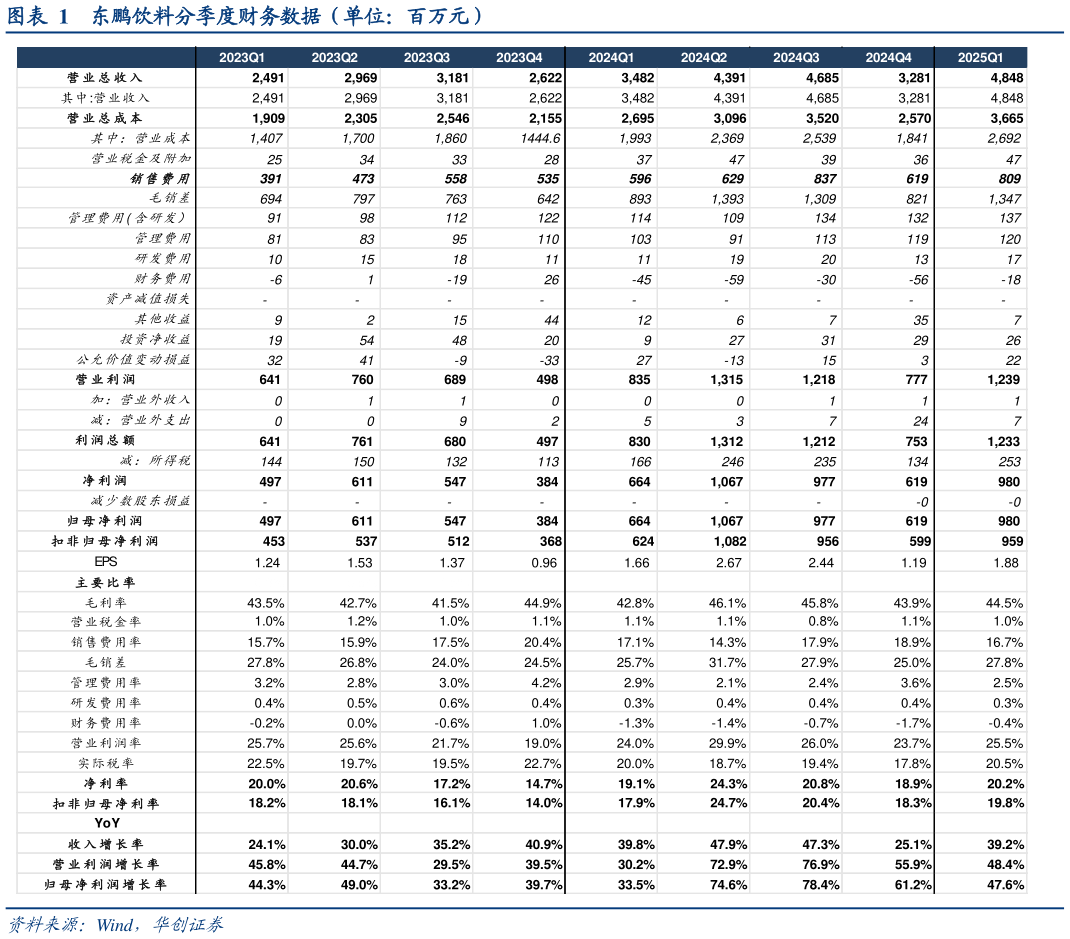This screenshot has height=939, width=1070.
Task: Click the 2024Q3 column header
Action: (x=796, y=58)
